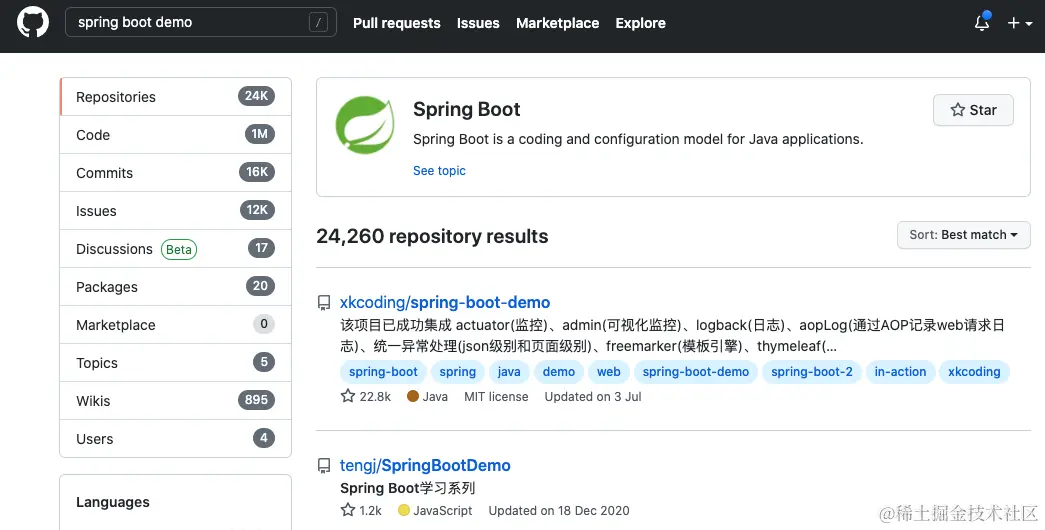The width and height of the screenshot is (1045, 530).
Task: Click the 895 count badge on Wikis
Action: pyautogui.click(x=257, y=400)
